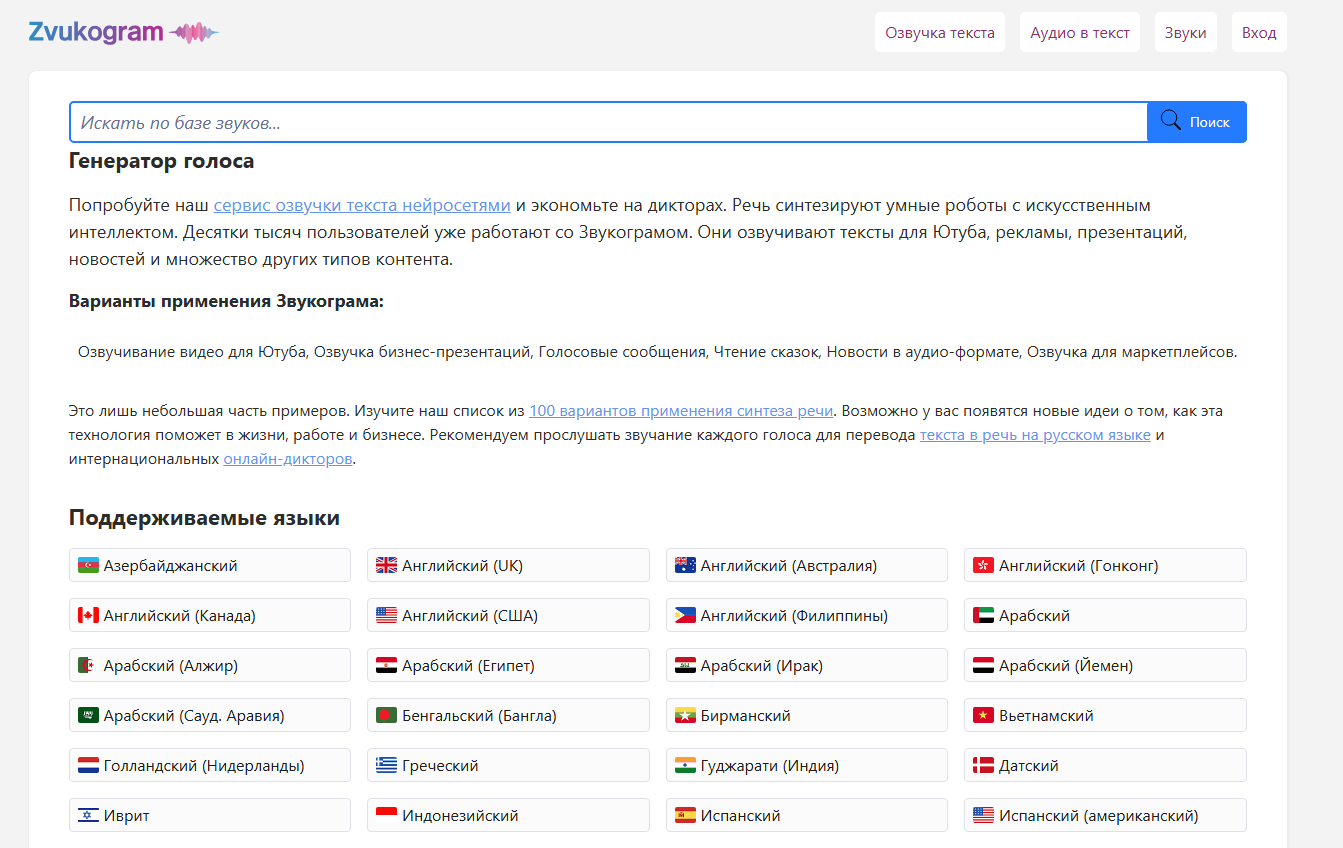Select the Azerbaijani flag language item
This screenshot has height=848, width=1343.
209,565
